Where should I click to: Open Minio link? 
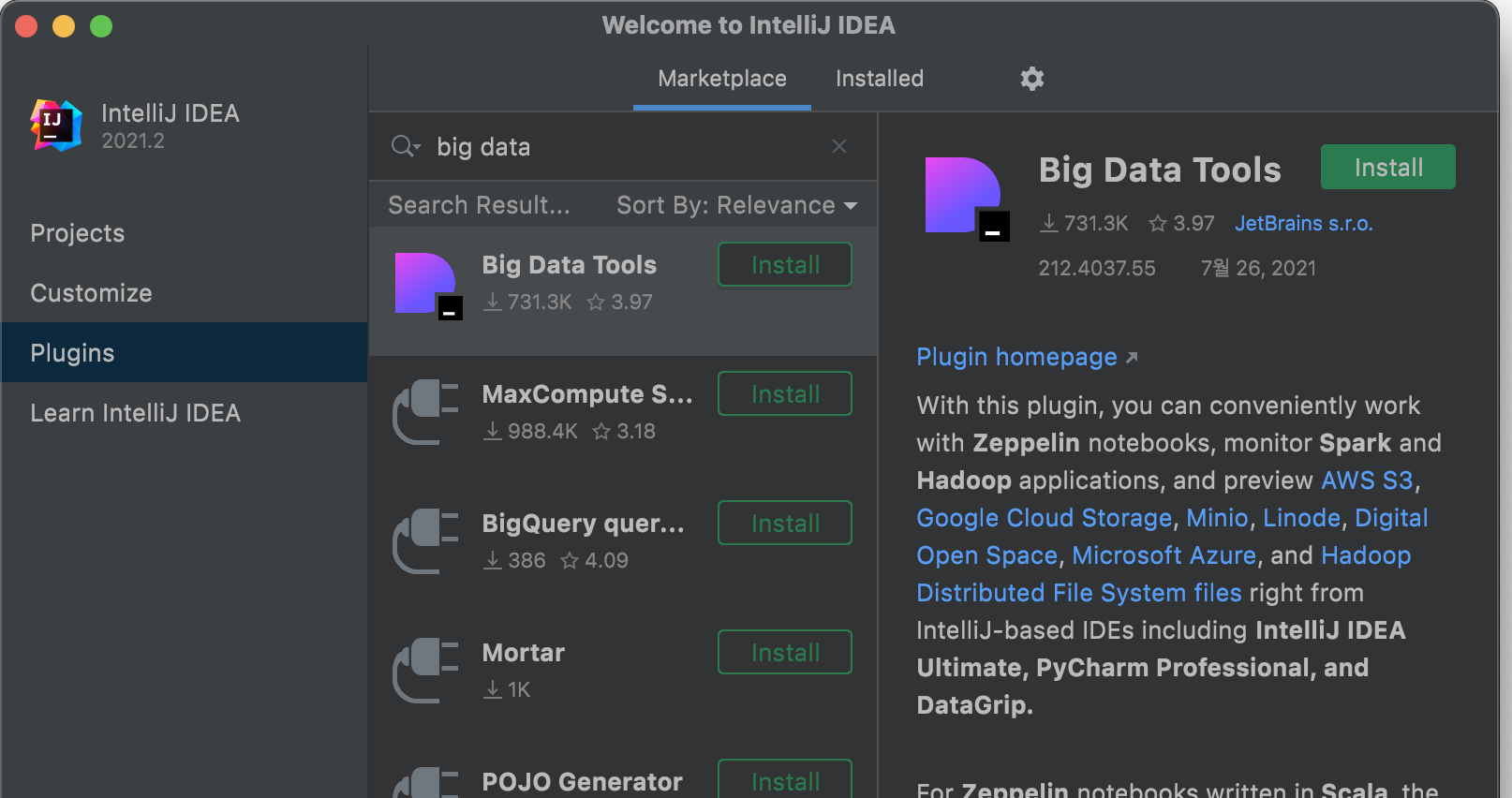(1218, 518)
